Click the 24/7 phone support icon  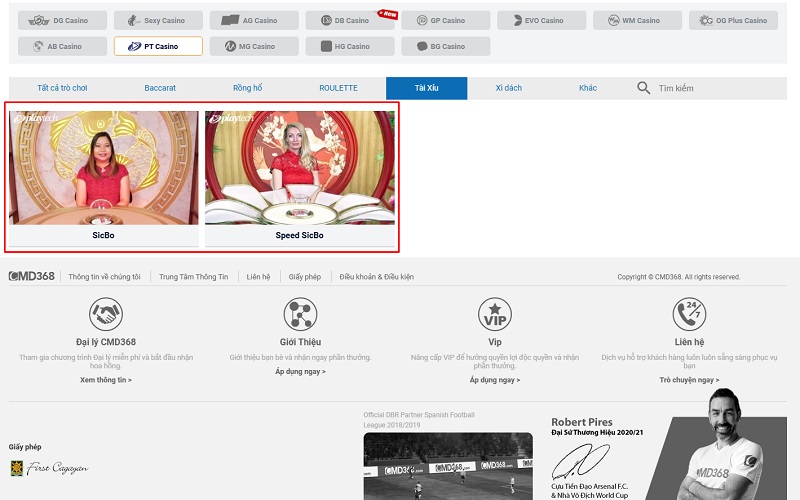(689, 314)
